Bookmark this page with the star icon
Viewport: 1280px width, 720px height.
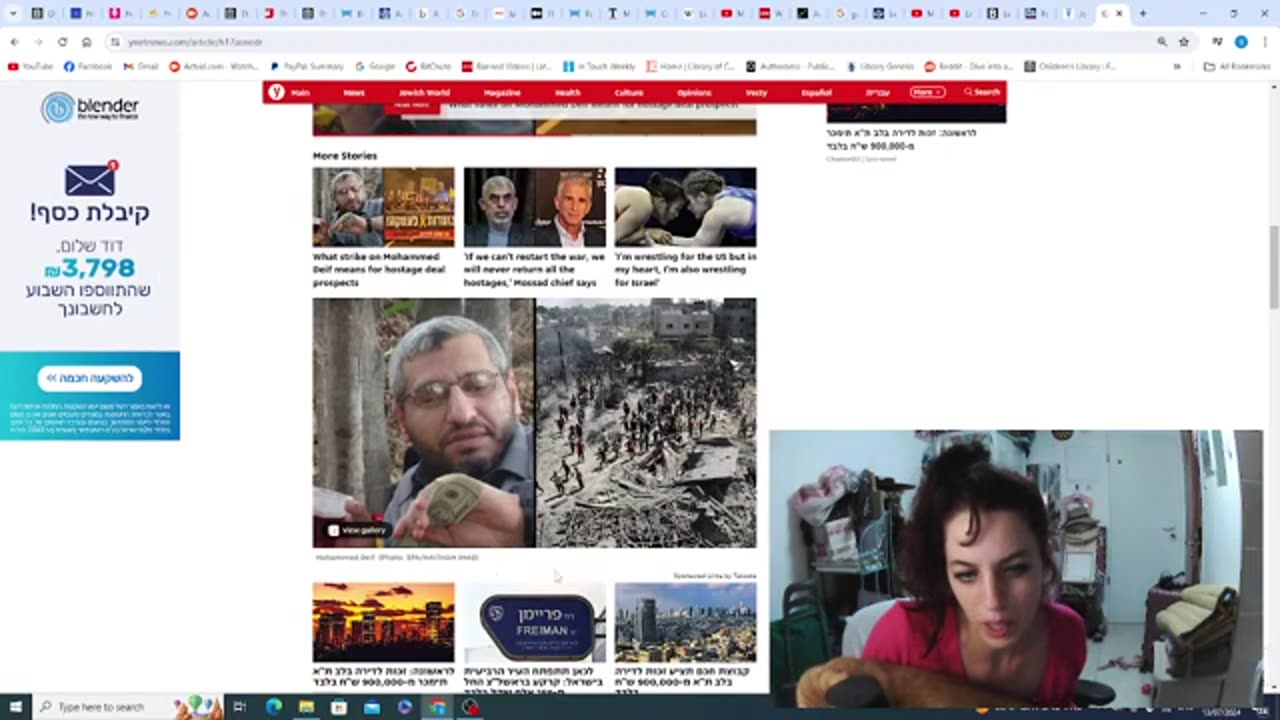pos(1184,42)
